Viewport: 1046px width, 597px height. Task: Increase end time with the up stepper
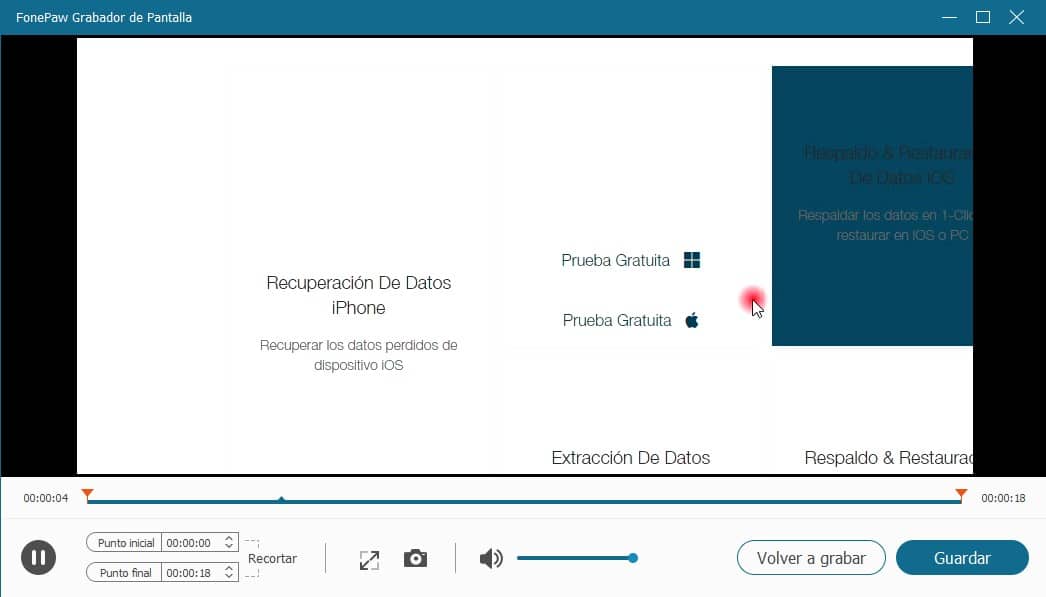(229, 568)
